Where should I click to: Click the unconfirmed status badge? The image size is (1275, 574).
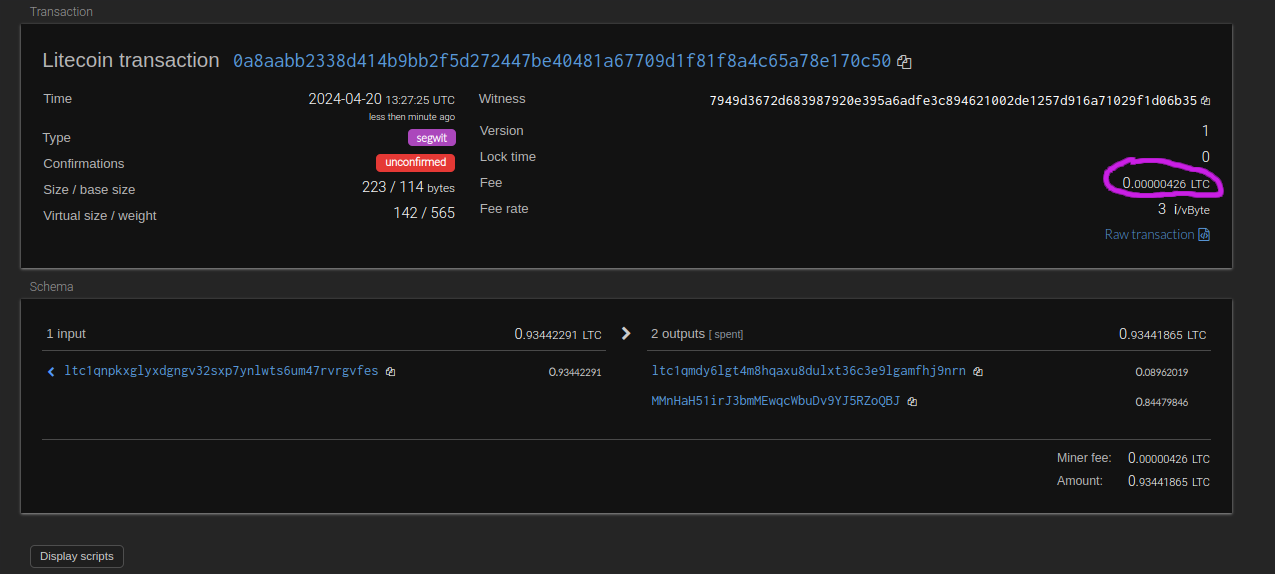(416, 162)
